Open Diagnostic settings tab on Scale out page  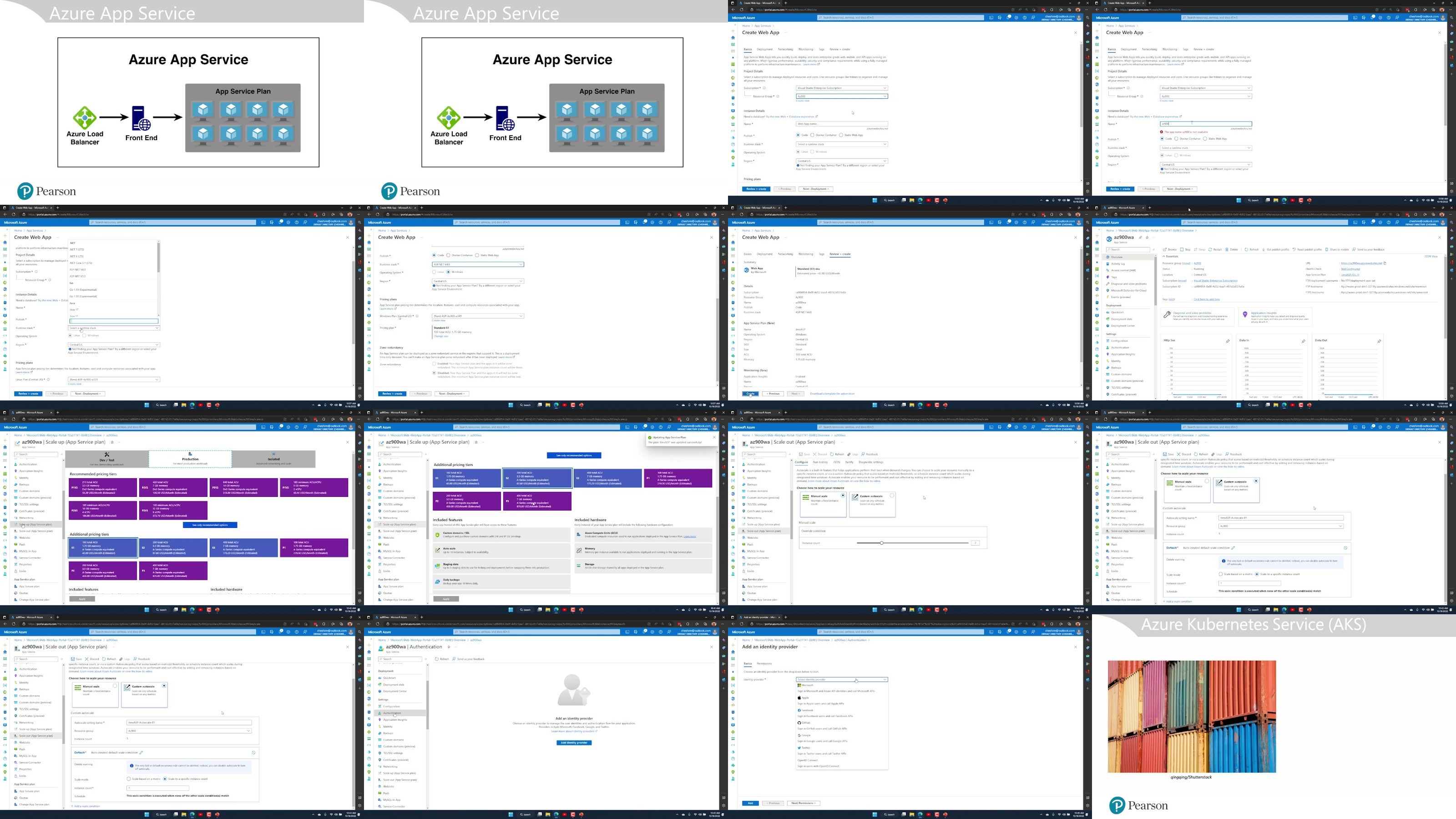(x=871, y=462)
